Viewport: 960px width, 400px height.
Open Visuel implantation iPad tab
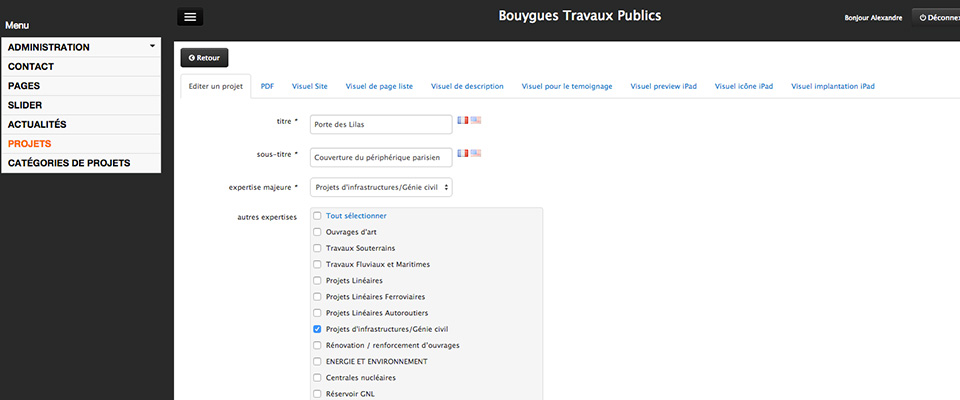tap(833, 86)
